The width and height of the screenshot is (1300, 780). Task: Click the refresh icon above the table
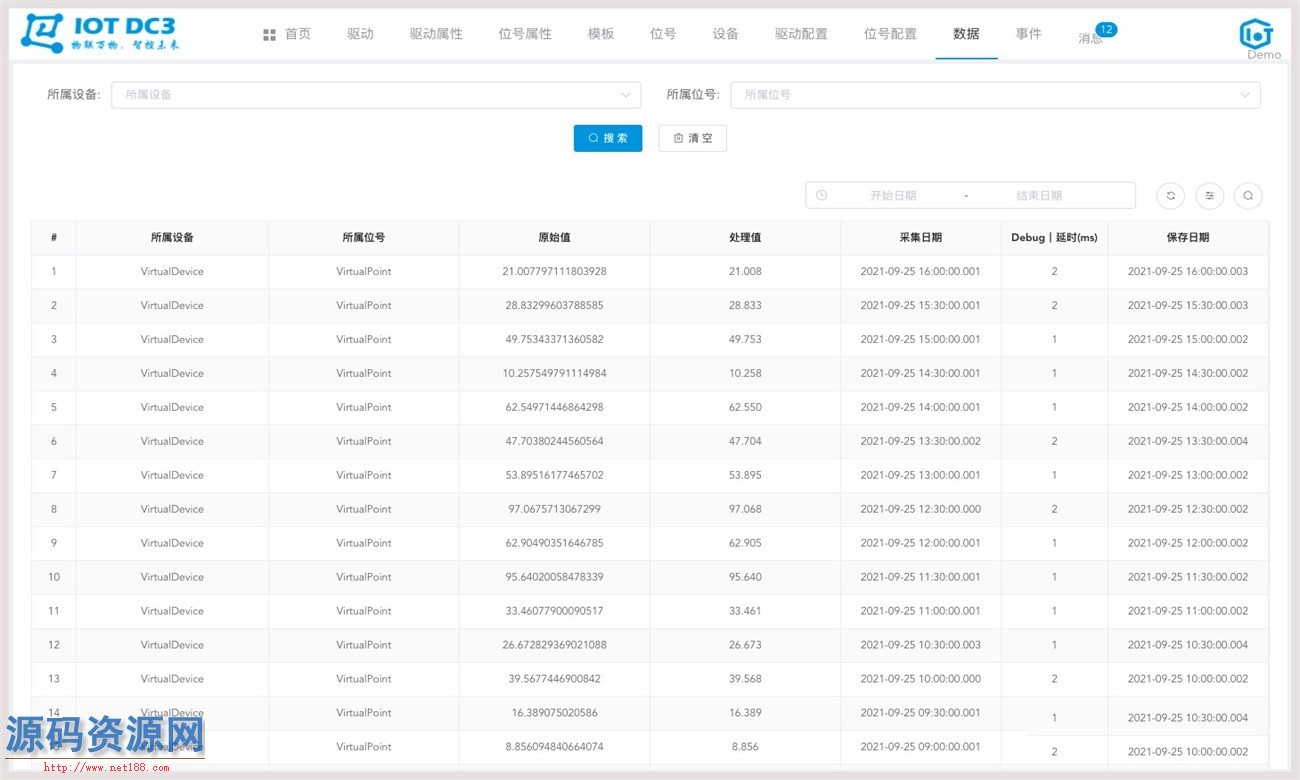(x=1170, y=196)
